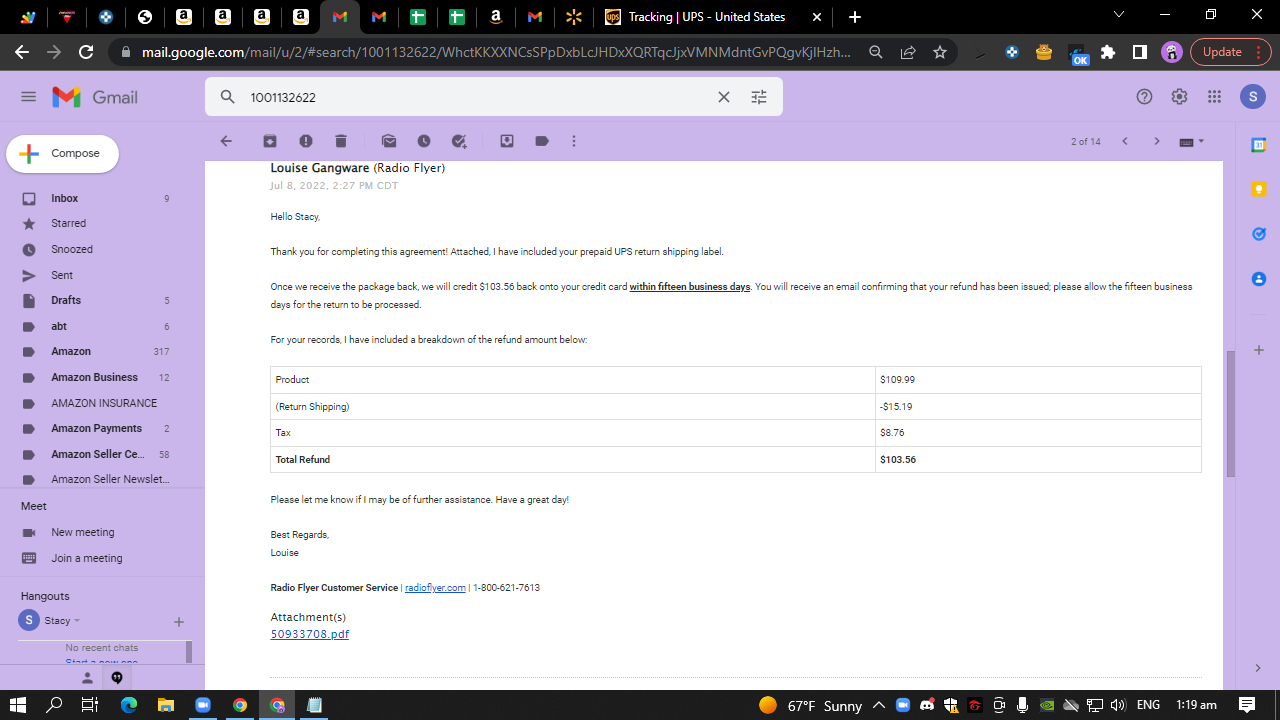Reload the current page
This screenshot has height=720, width=1280.
tap(86, 52)
